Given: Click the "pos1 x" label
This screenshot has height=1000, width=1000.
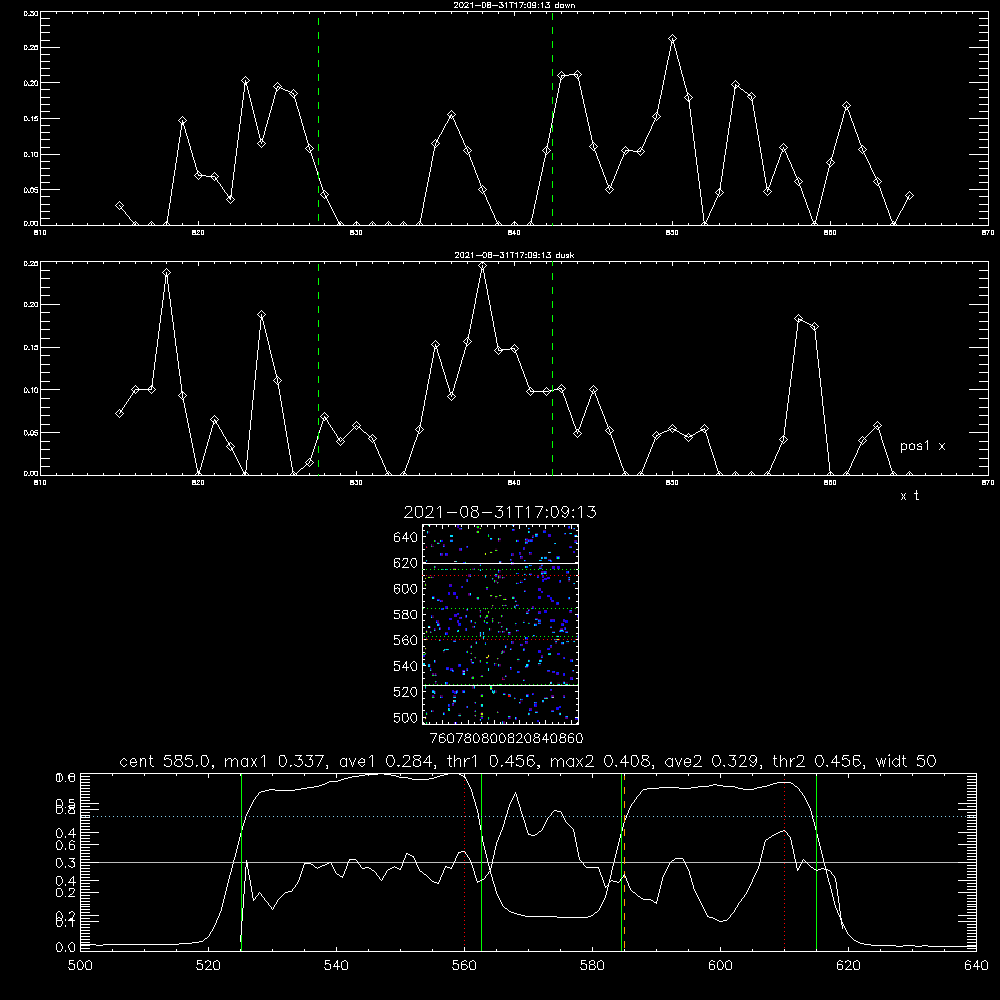Looking at the screenshot, I should tap(922, 446).
